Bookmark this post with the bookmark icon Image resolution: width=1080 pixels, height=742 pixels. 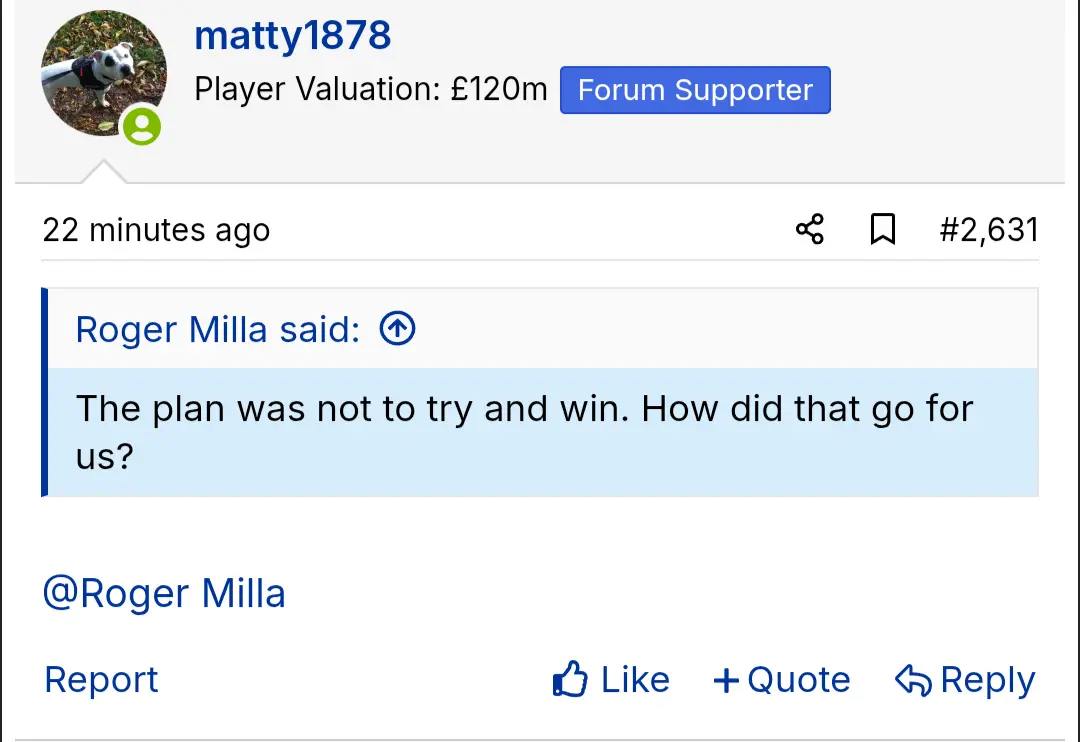click(x=882, y=230)
